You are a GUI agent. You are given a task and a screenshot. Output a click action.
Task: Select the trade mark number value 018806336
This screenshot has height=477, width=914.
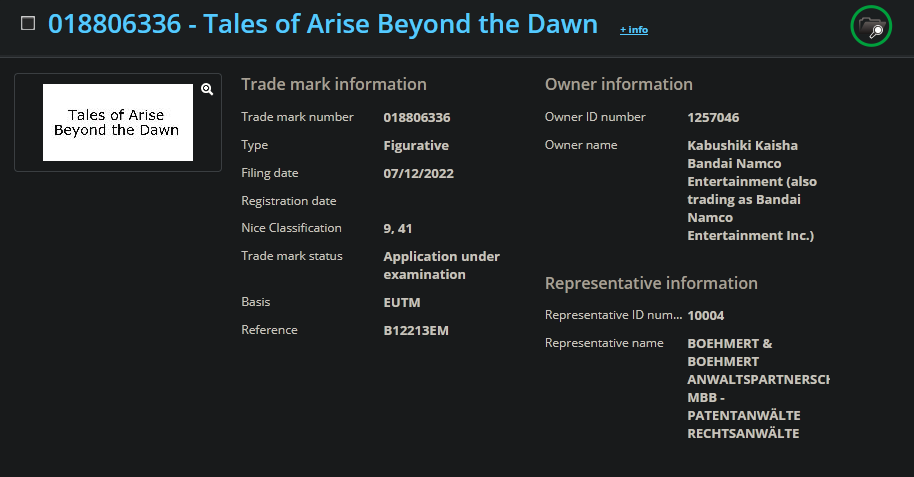417,118
